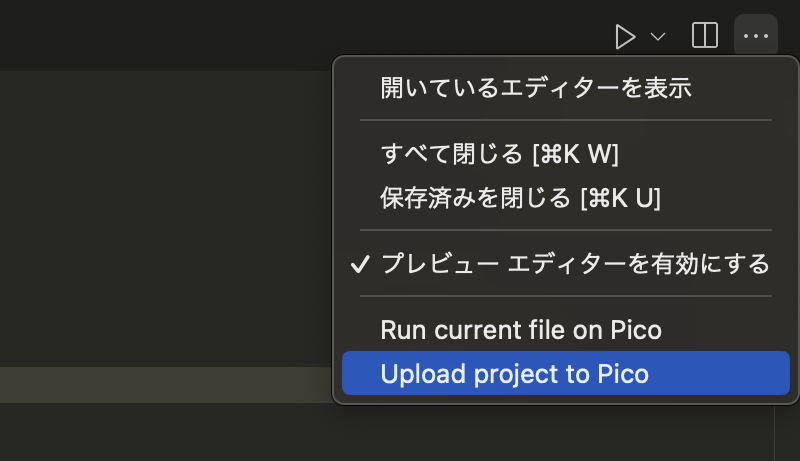The height and width of the screenshot is (461, 800).
Task: Select 開いているエディターを表示 menu item
Action: point(536,88)
